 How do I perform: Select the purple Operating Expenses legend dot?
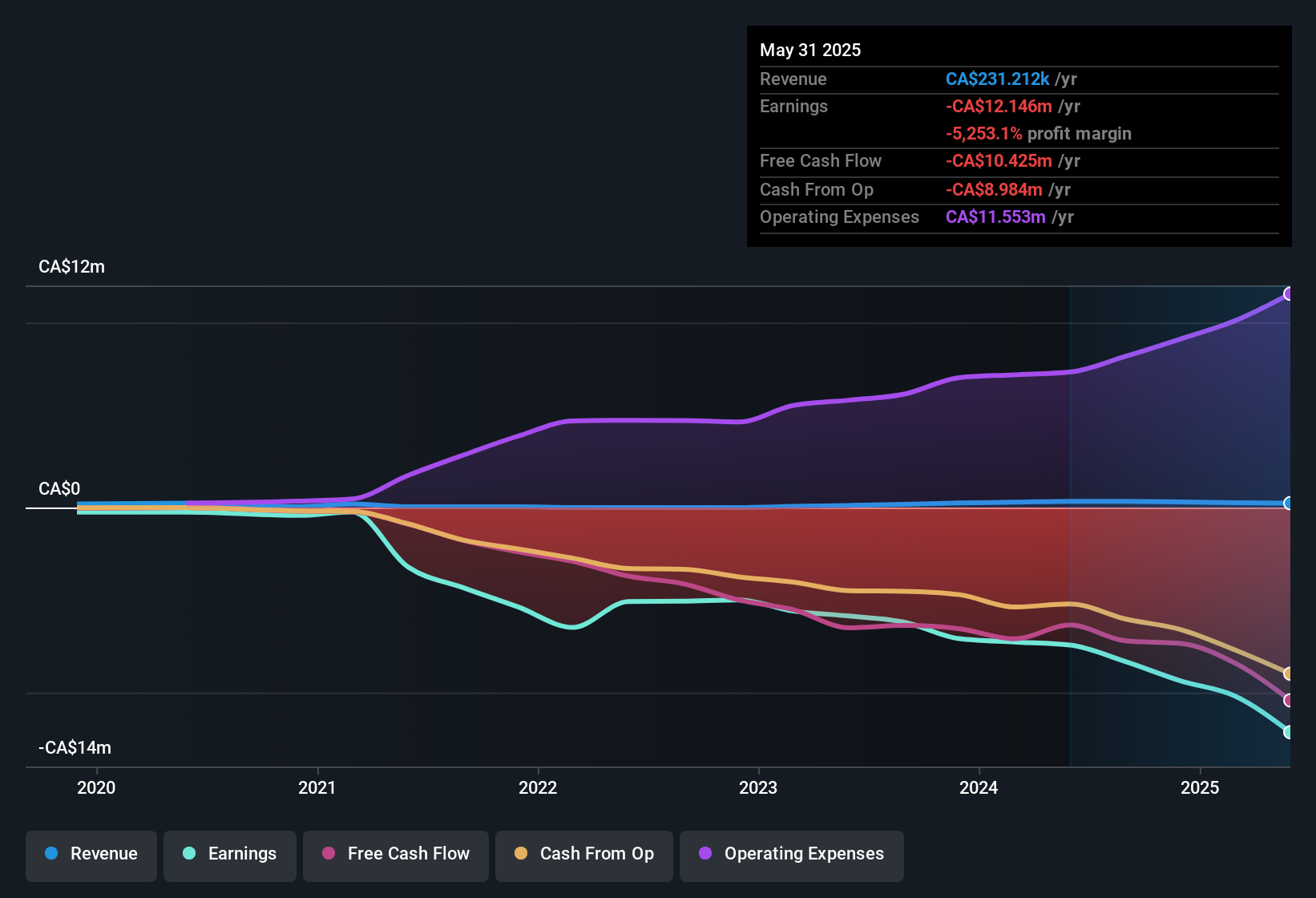coord(702,854)
